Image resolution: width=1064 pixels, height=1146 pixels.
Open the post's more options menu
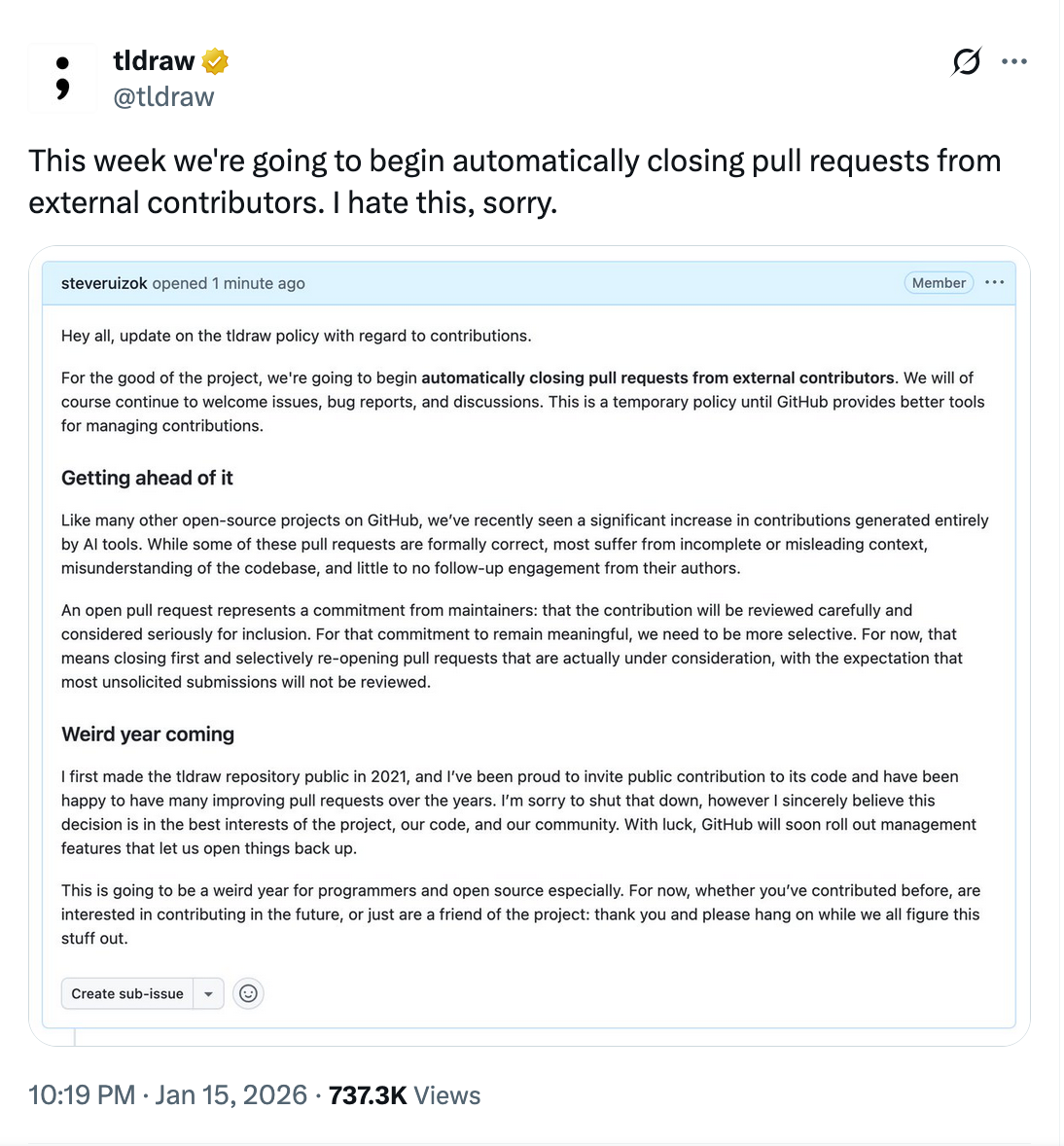pos(1014,62)
